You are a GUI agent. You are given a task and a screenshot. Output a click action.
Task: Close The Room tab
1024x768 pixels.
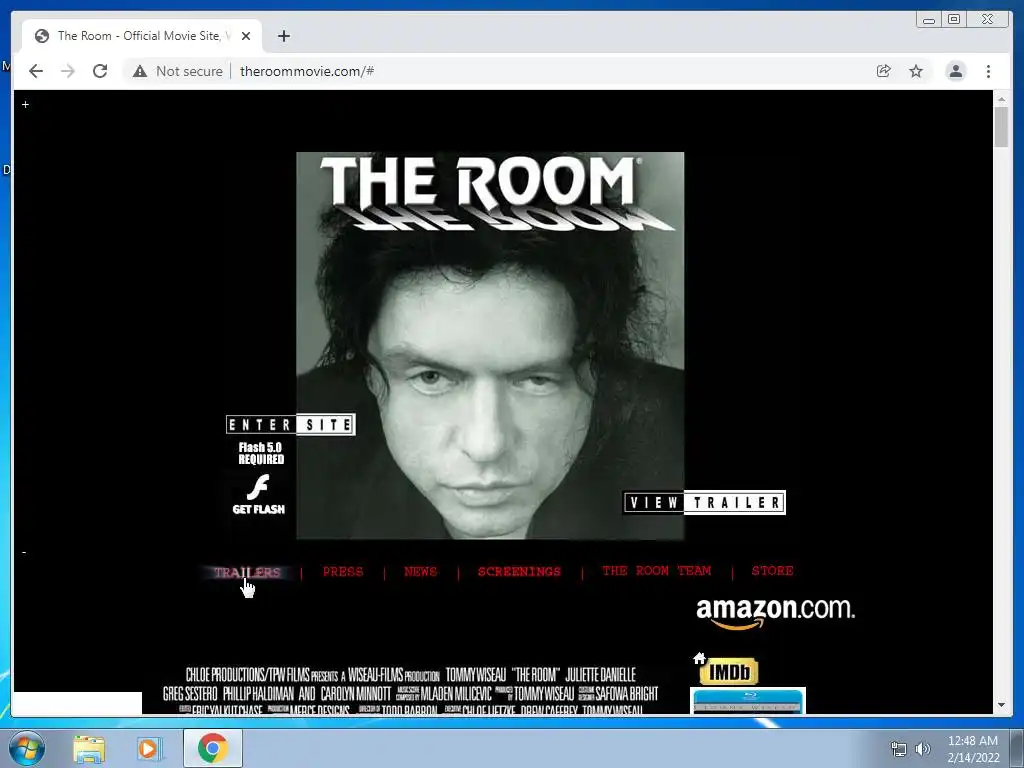(246, 36)
